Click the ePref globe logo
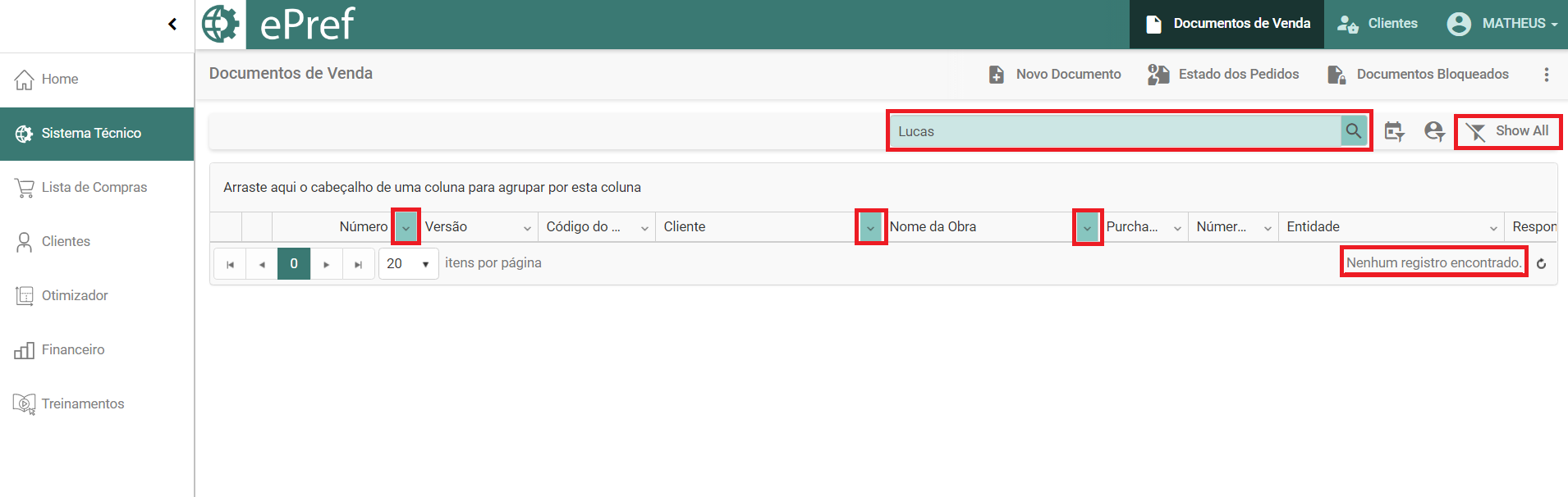The image size is (1568, 497). pyautogui.click(x=221, y=24)
